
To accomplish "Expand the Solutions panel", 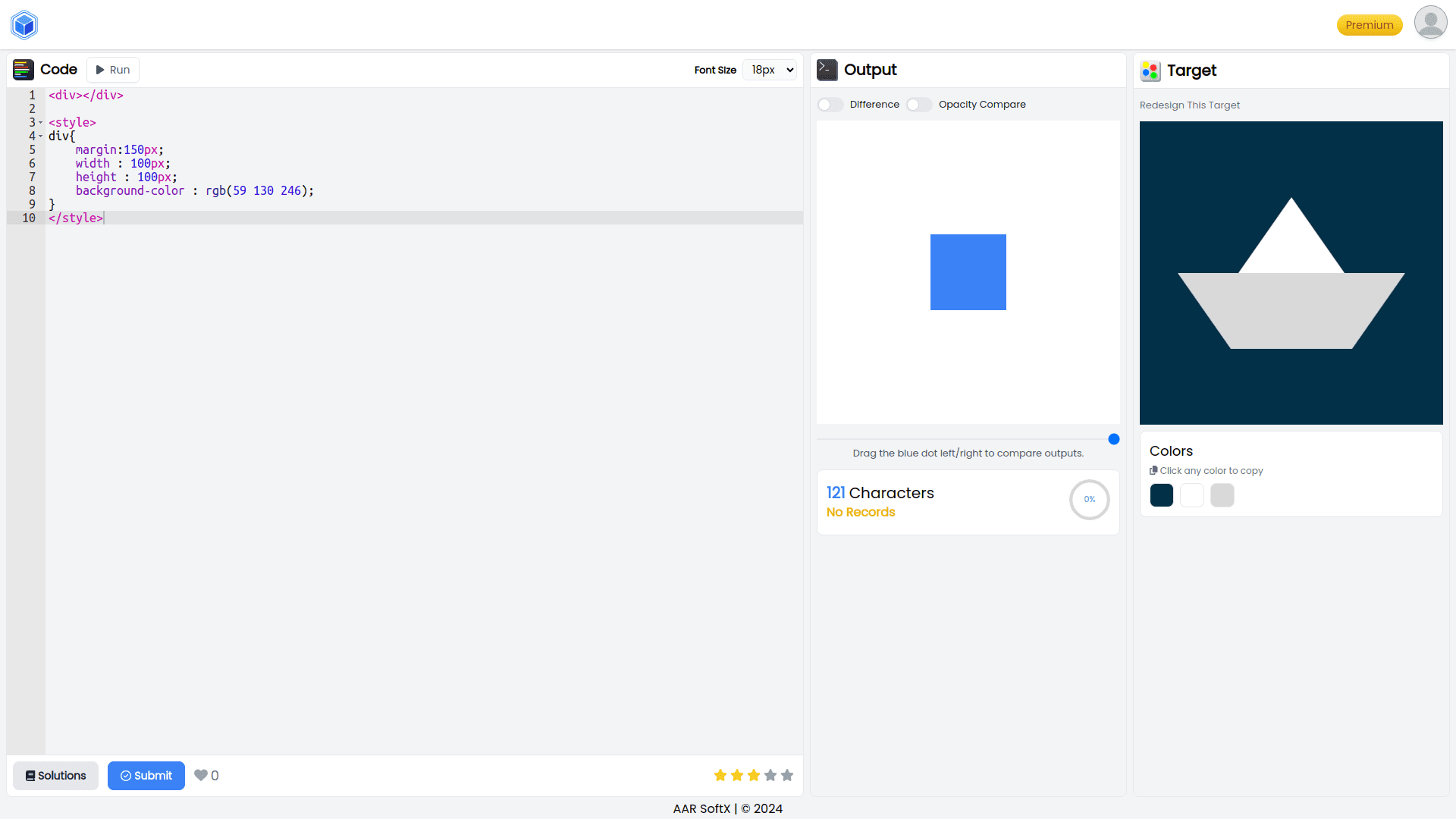I will tap(55, 775).
